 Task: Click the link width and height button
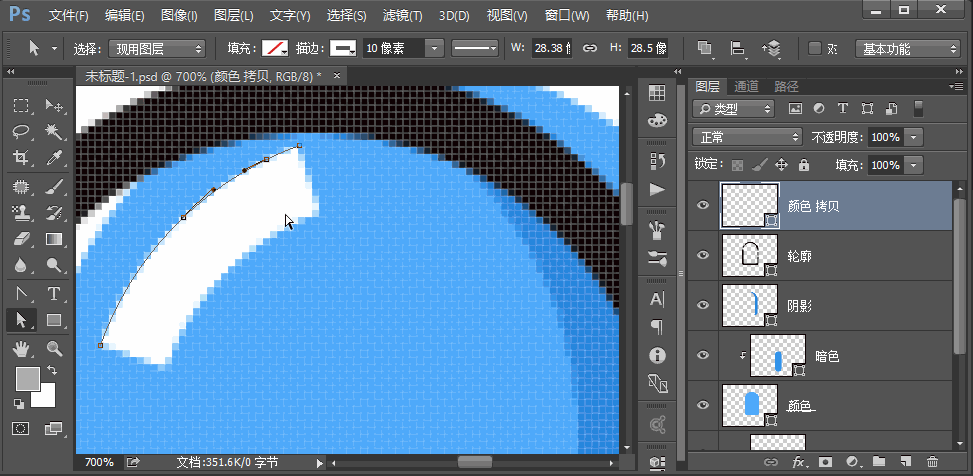click(x=590, y=49)
